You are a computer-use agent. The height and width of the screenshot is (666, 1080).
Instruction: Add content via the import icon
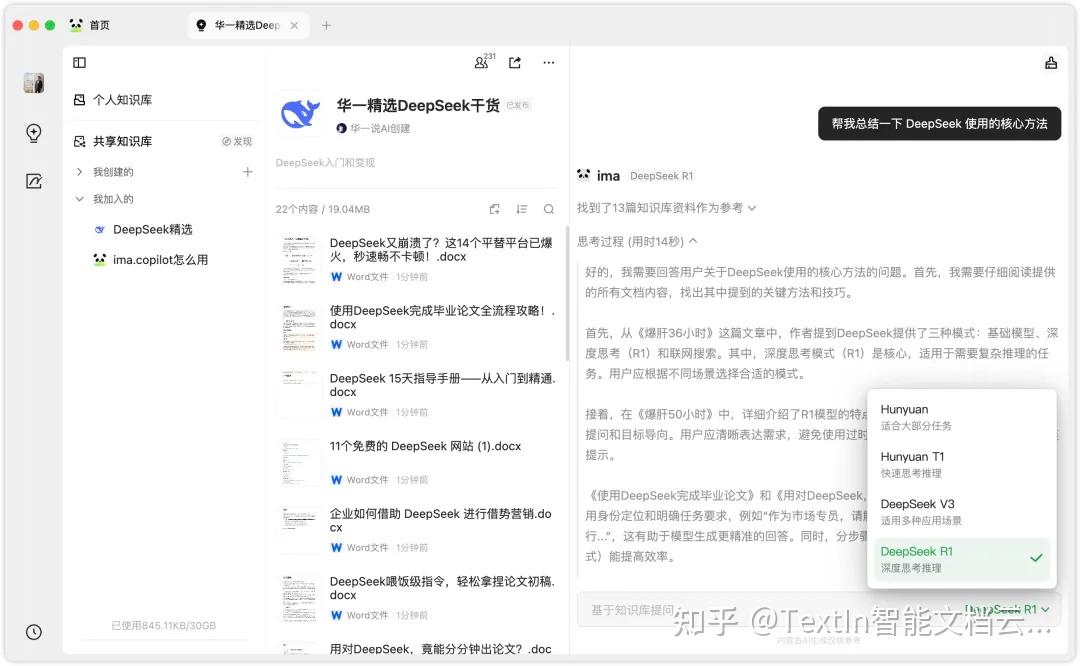(x=495, y=209)
